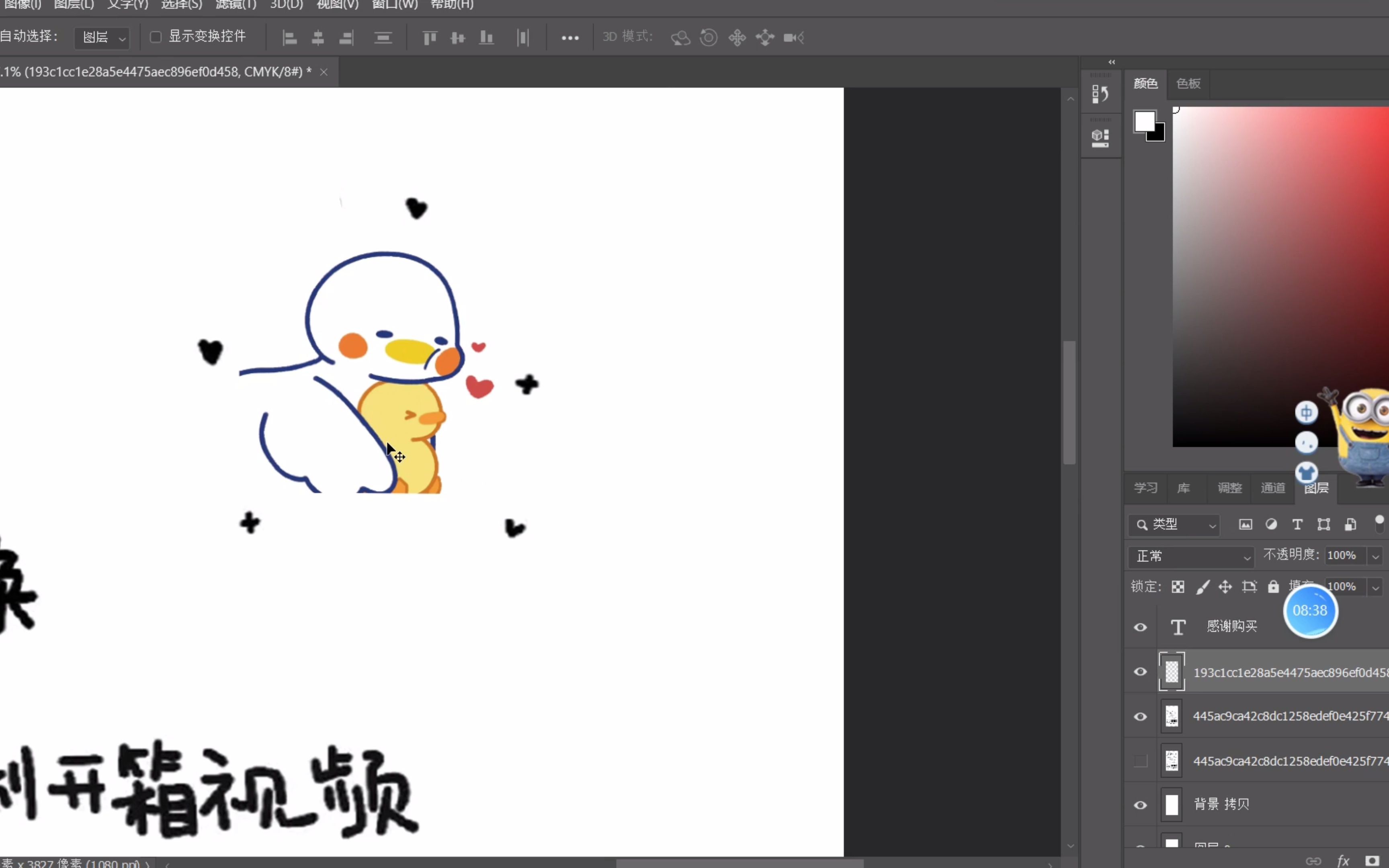Click lock position icon in Layers panel

pos(1225,587)
